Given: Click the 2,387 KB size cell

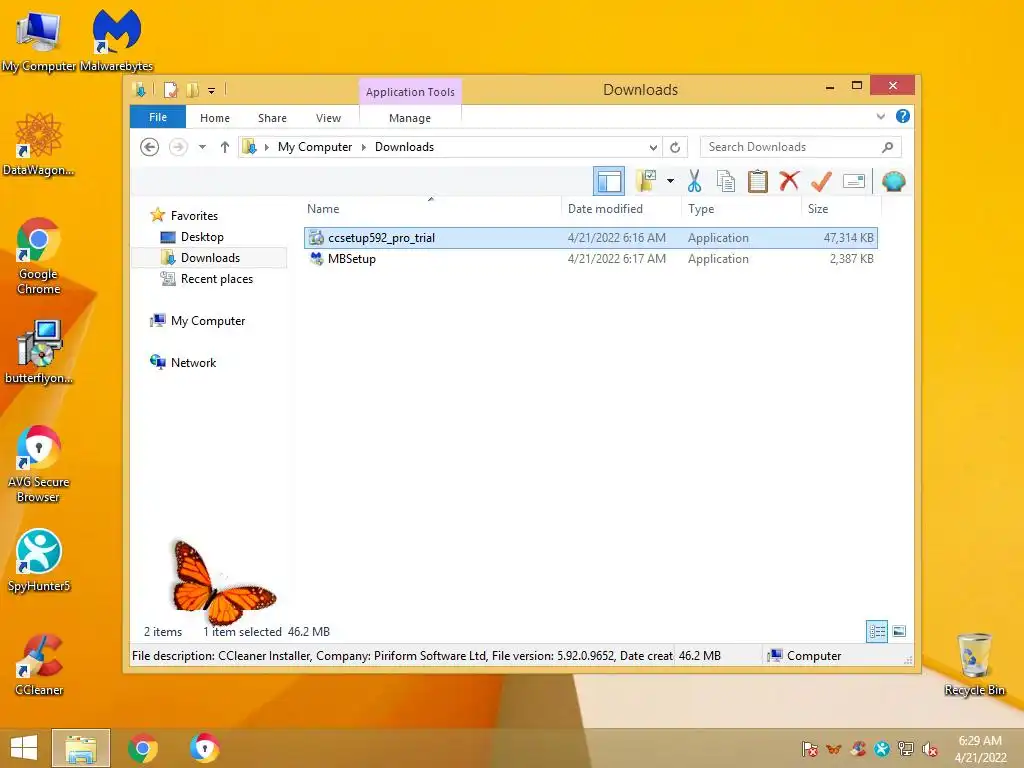Looking at the screenshot, I should click(852, 259).
